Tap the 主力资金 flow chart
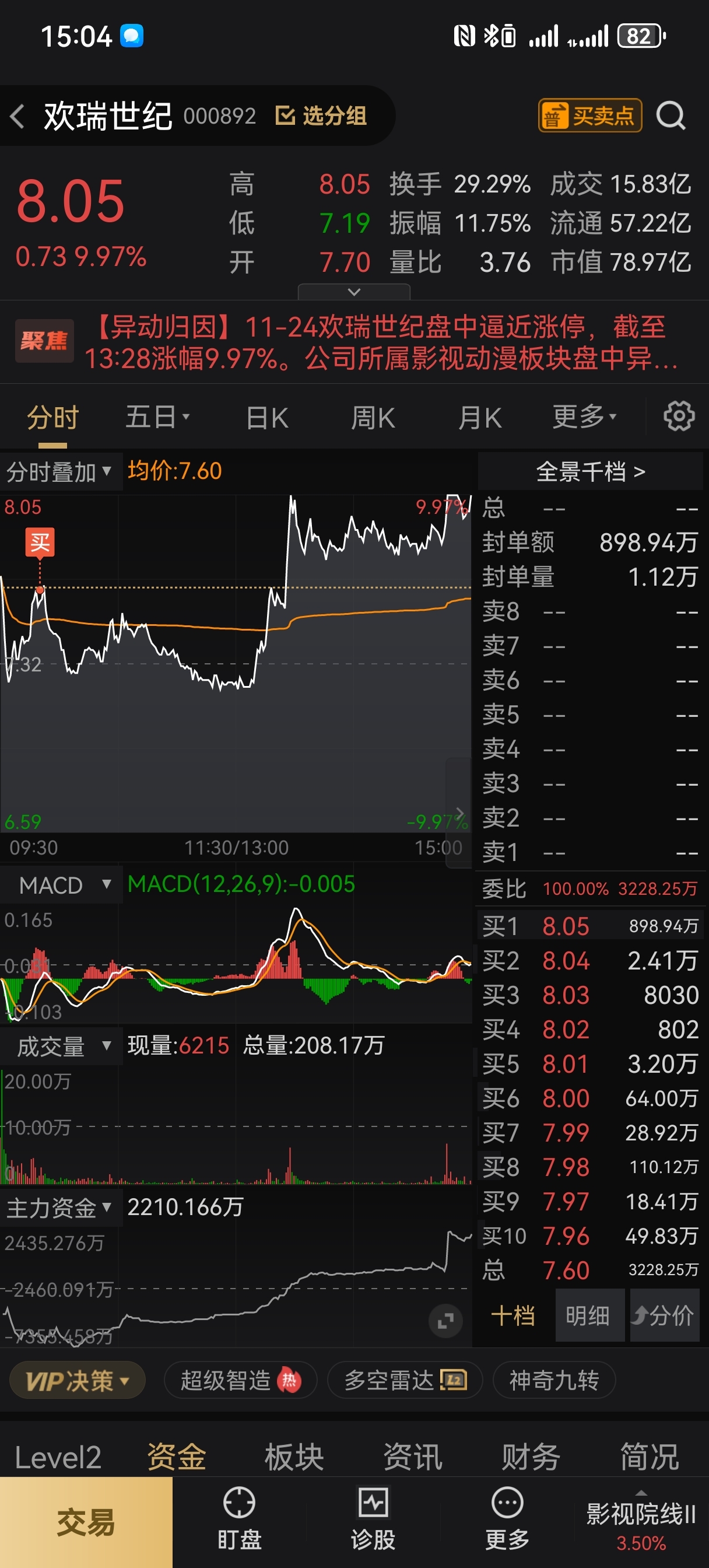Viewport: 709px width, 1568px height. pos(236,1287)
